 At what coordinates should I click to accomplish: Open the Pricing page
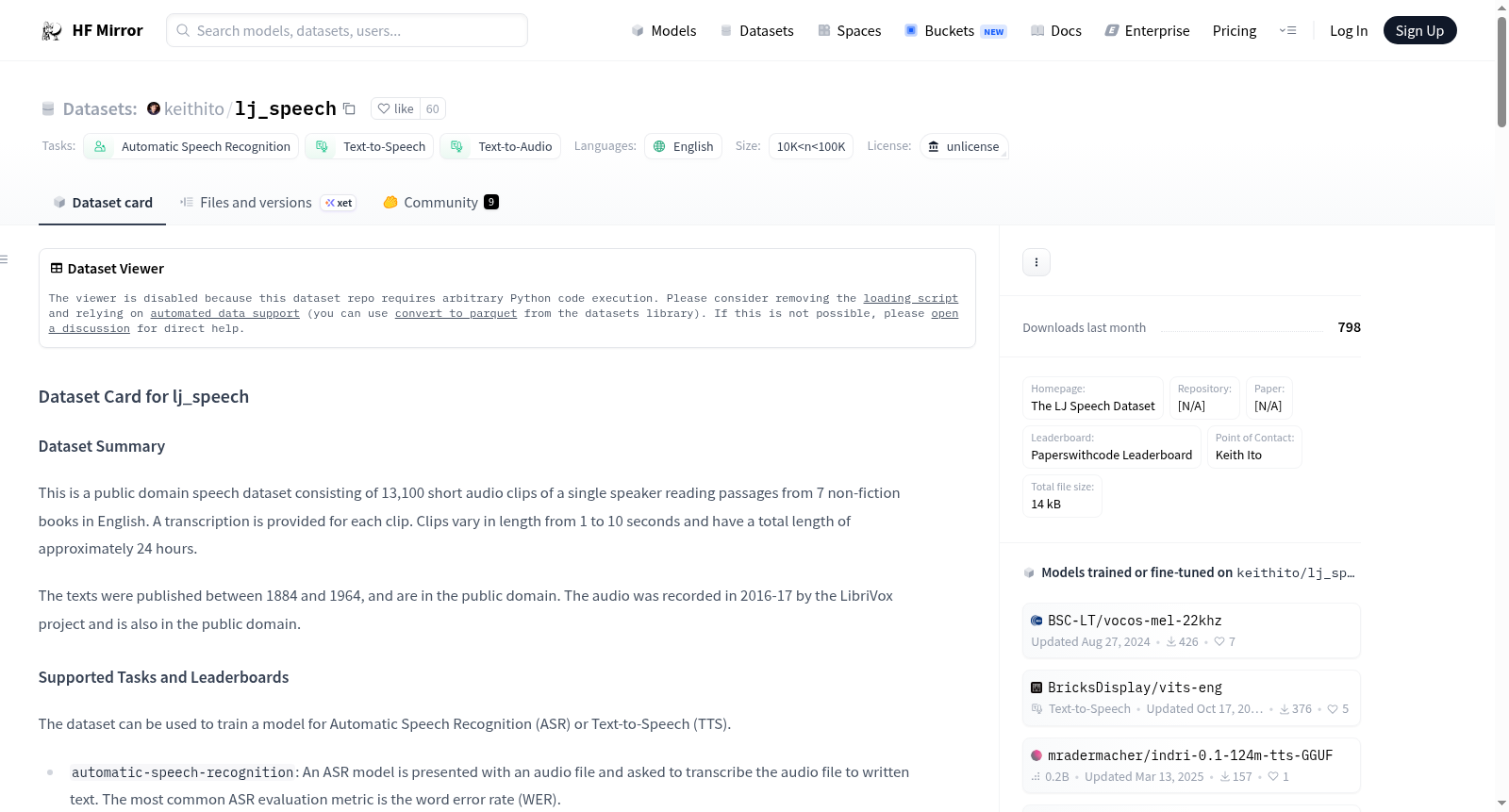coord(1235,31)
